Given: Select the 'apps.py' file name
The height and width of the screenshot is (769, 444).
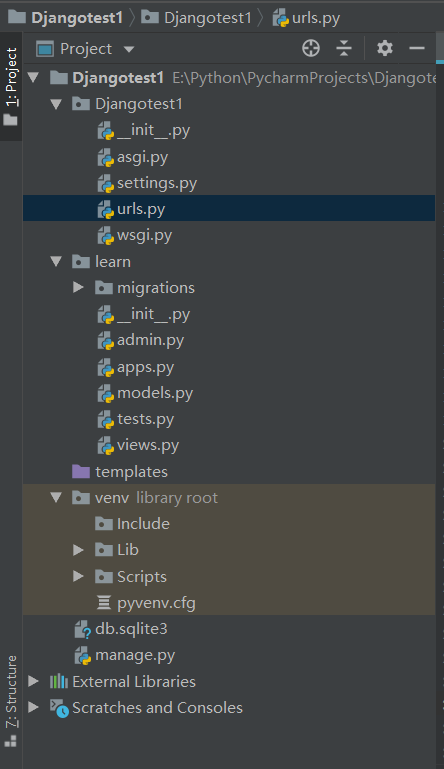Looking at the screenshot, I should [x=145, y=367].
